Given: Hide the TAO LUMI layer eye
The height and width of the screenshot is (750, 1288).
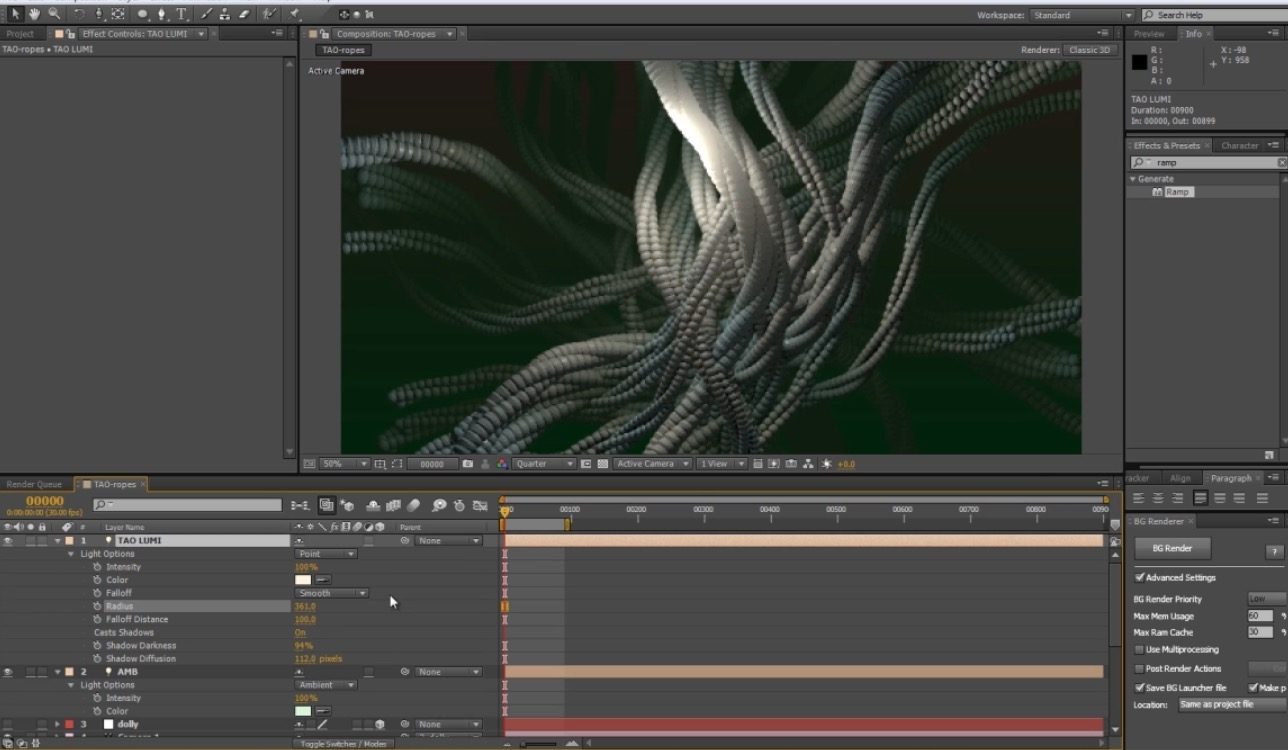Looking at the screenshot, I should pyautogui.click(x=8, y=540).
